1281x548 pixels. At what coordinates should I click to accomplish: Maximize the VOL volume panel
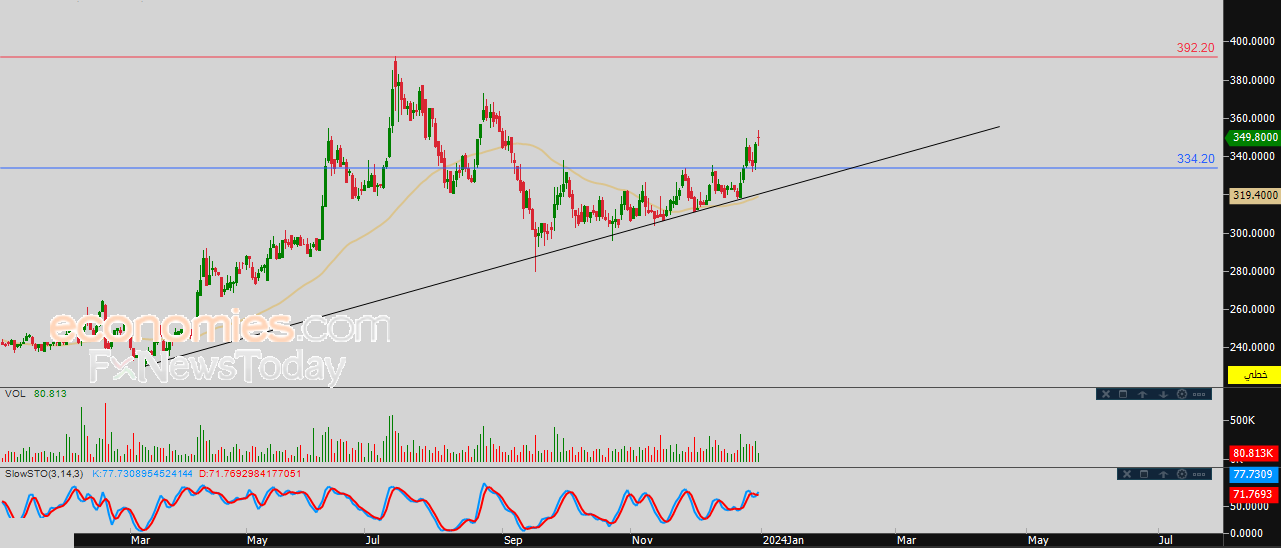(x=1123, y=394)
